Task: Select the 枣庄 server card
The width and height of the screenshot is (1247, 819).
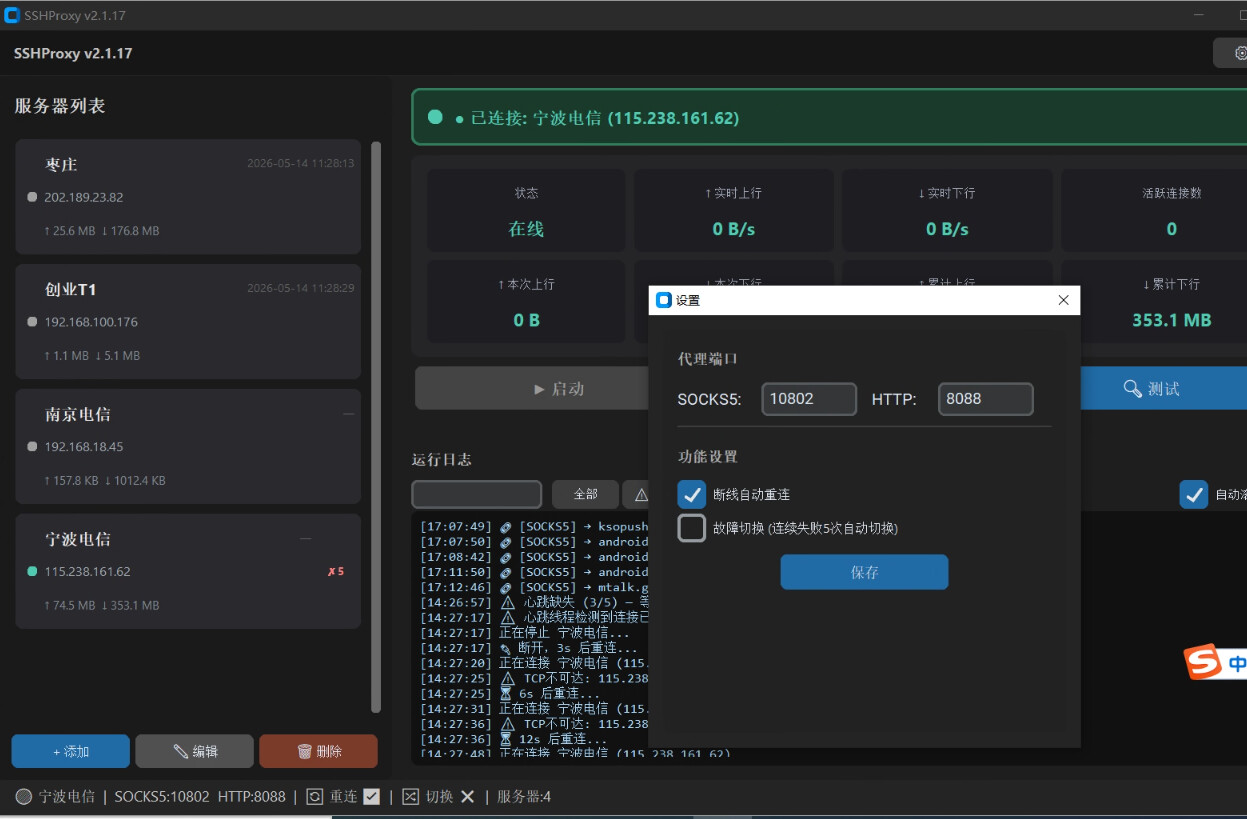Action: tap(188, 196)
